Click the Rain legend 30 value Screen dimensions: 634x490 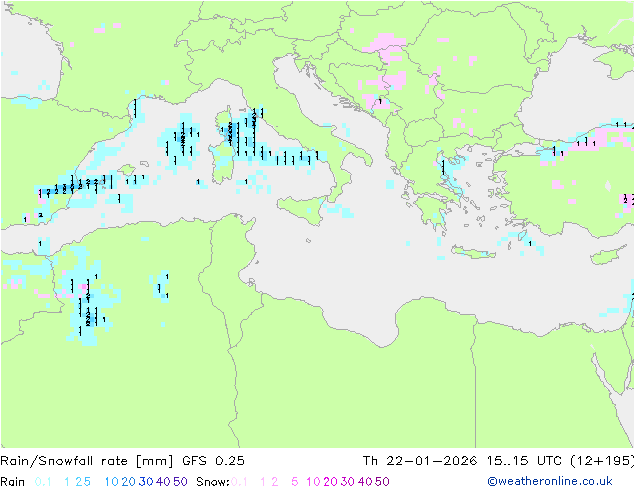click(x=146, y=482)
